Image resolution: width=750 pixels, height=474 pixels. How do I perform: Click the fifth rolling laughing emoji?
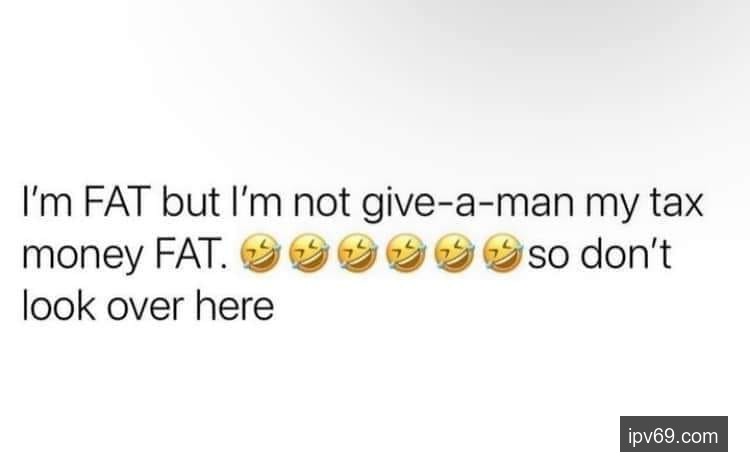click(x=454, y=253)
